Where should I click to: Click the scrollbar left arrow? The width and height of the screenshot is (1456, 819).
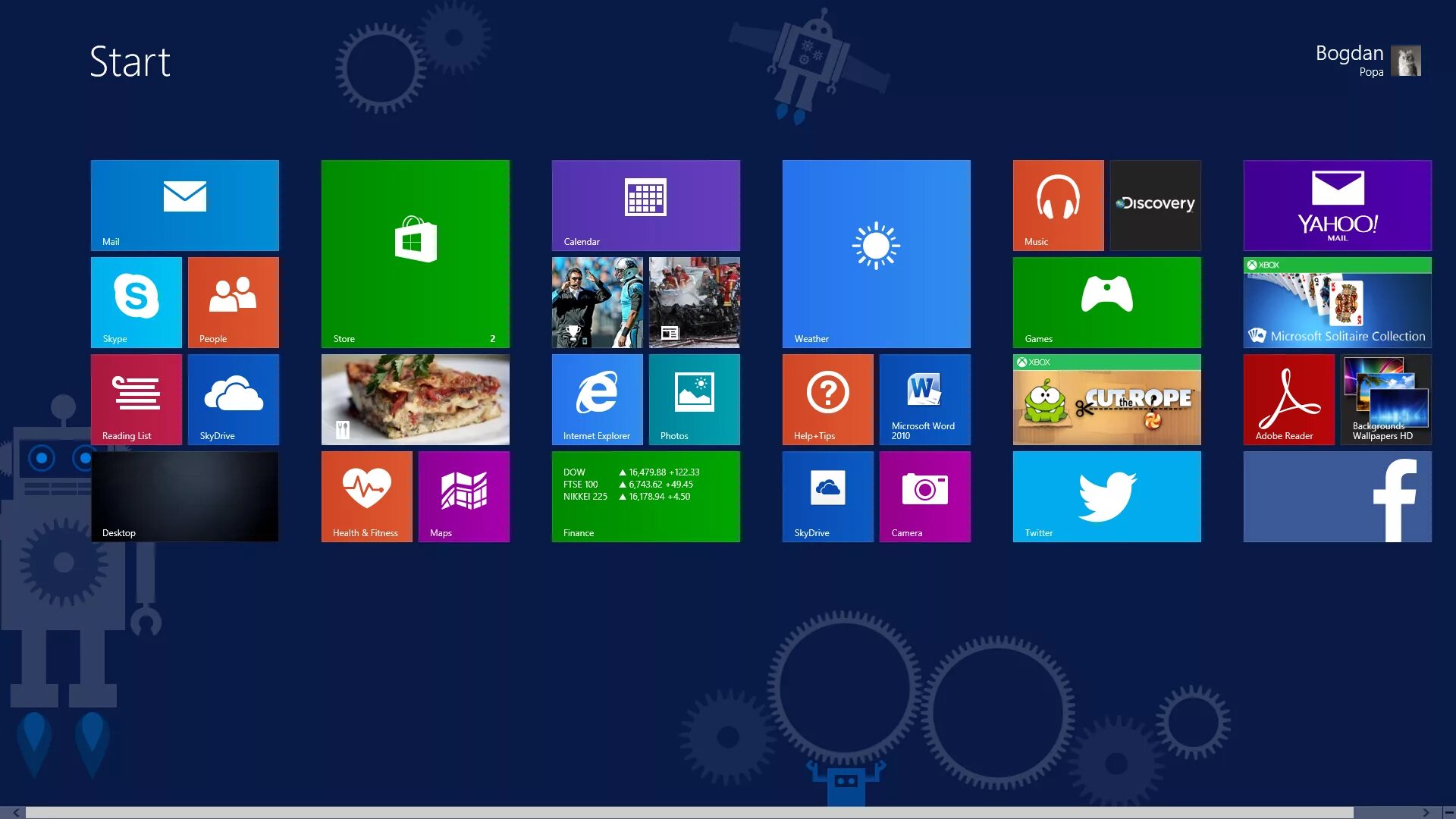16,812
